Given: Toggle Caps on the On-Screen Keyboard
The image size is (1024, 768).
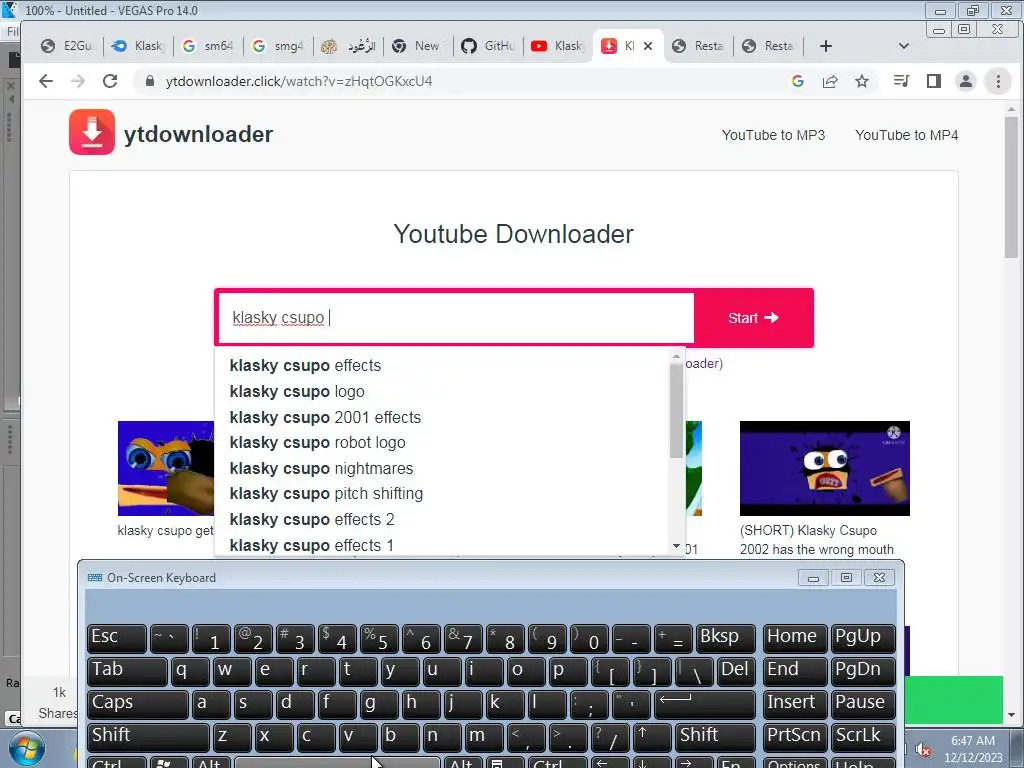Looking at the screenshot, I should point(138,703).
